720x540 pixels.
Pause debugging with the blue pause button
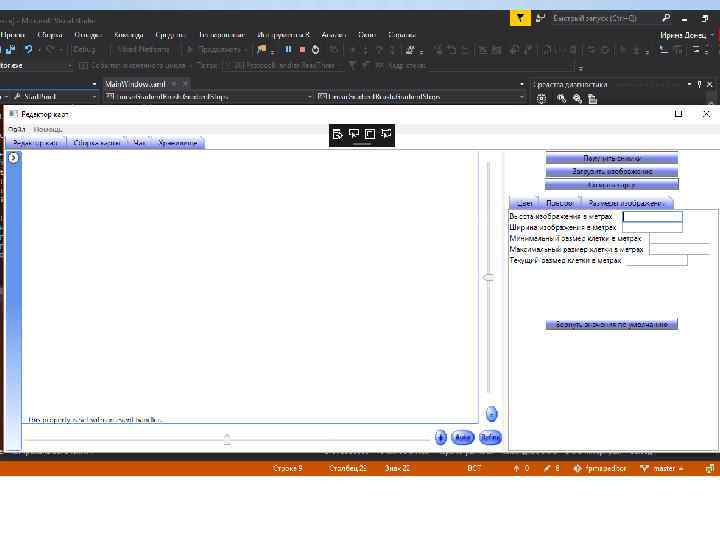click(x=288, y=49)
